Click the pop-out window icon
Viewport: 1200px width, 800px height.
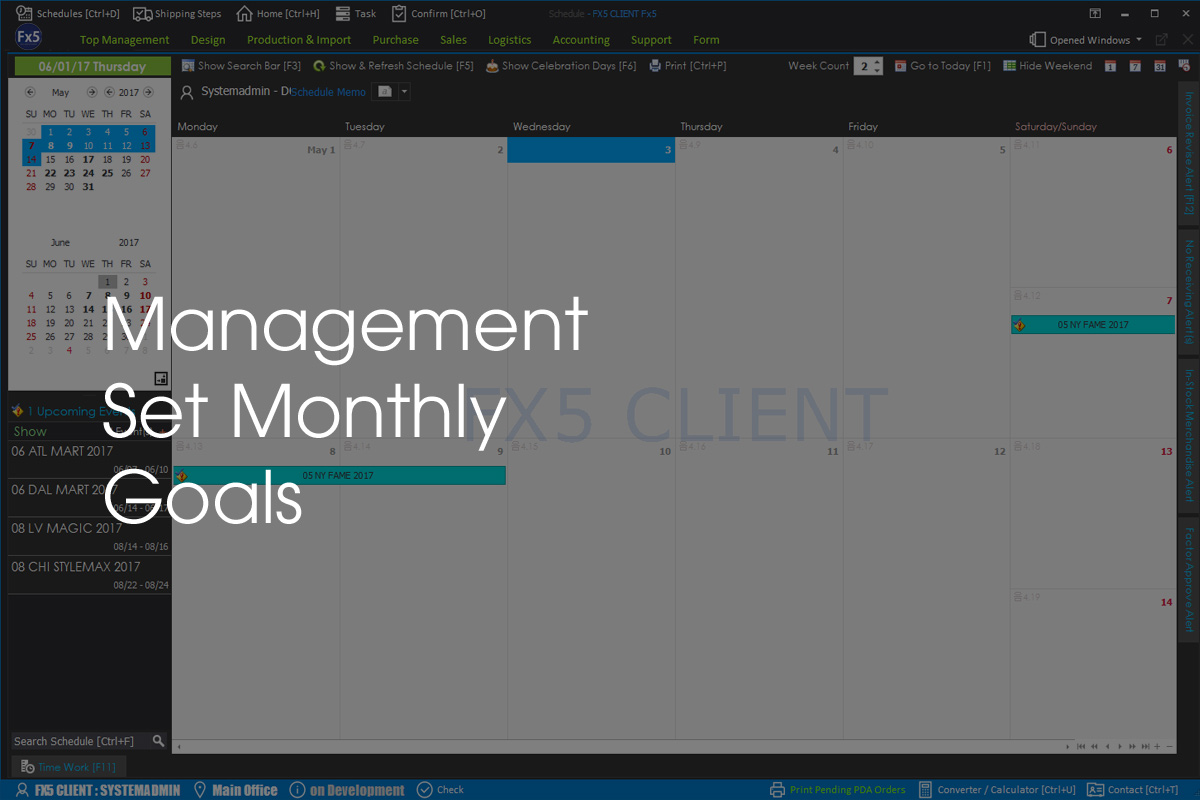(1161, 40)
